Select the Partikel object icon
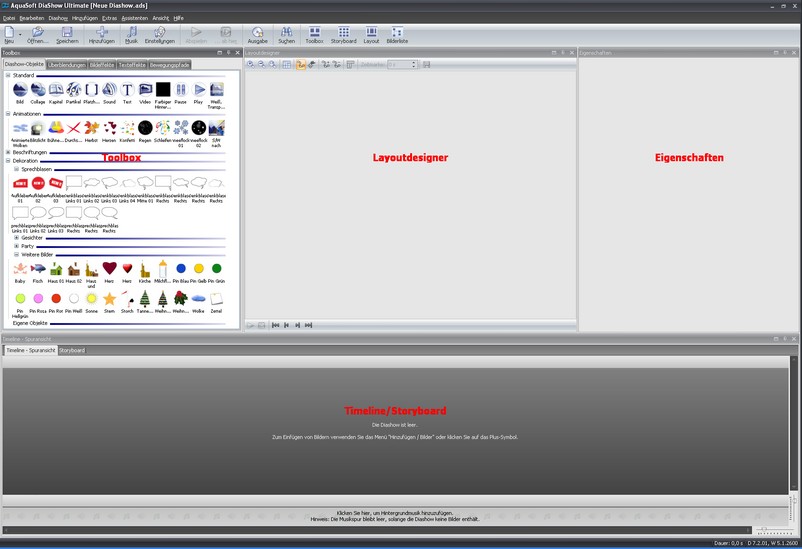The height and width of the screenshot is (549, 802). [73, 91]
